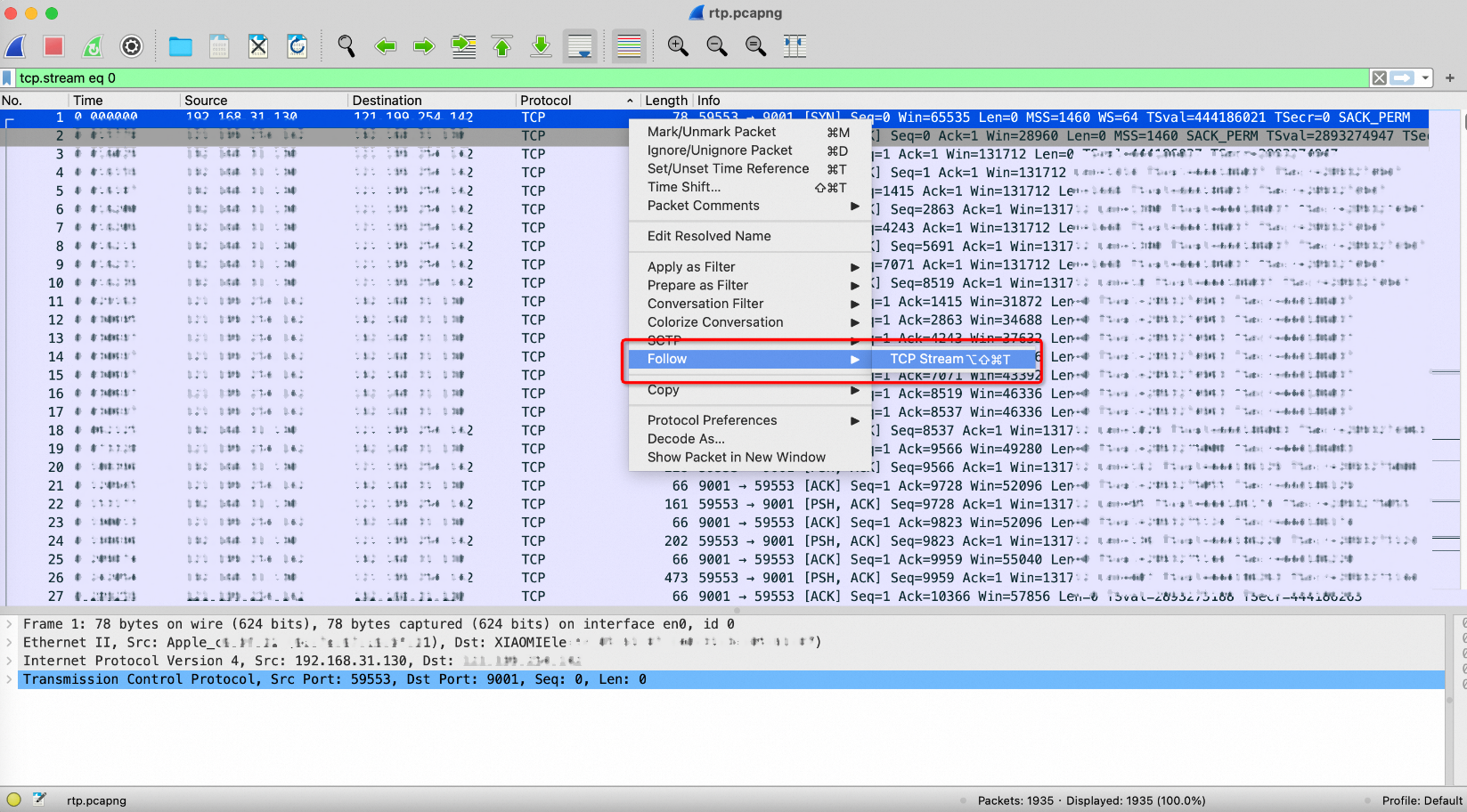This screenshot has height=812, width=1467.
Task: Restart the current capture
Action: 93,46
